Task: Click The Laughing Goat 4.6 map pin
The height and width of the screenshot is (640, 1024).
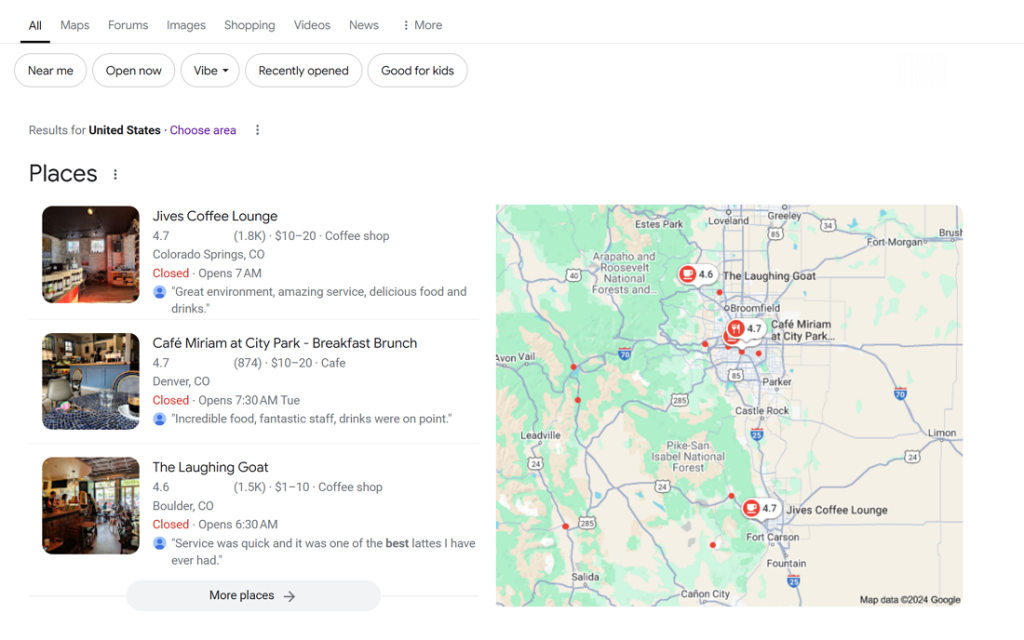Action: [x=697, y=275]
